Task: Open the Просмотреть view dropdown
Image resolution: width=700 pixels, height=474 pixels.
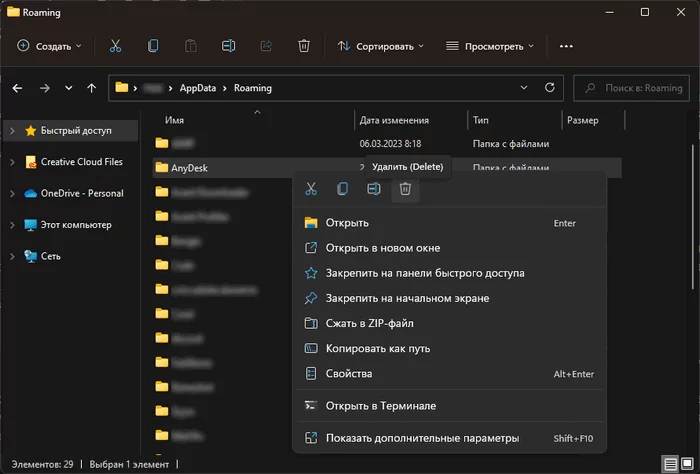Action: tap(490, 46)
